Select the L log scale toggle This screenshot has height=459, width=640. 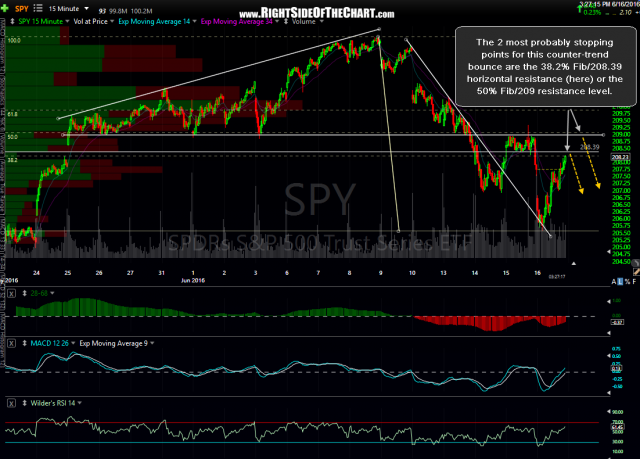click(x=620, y=282)
